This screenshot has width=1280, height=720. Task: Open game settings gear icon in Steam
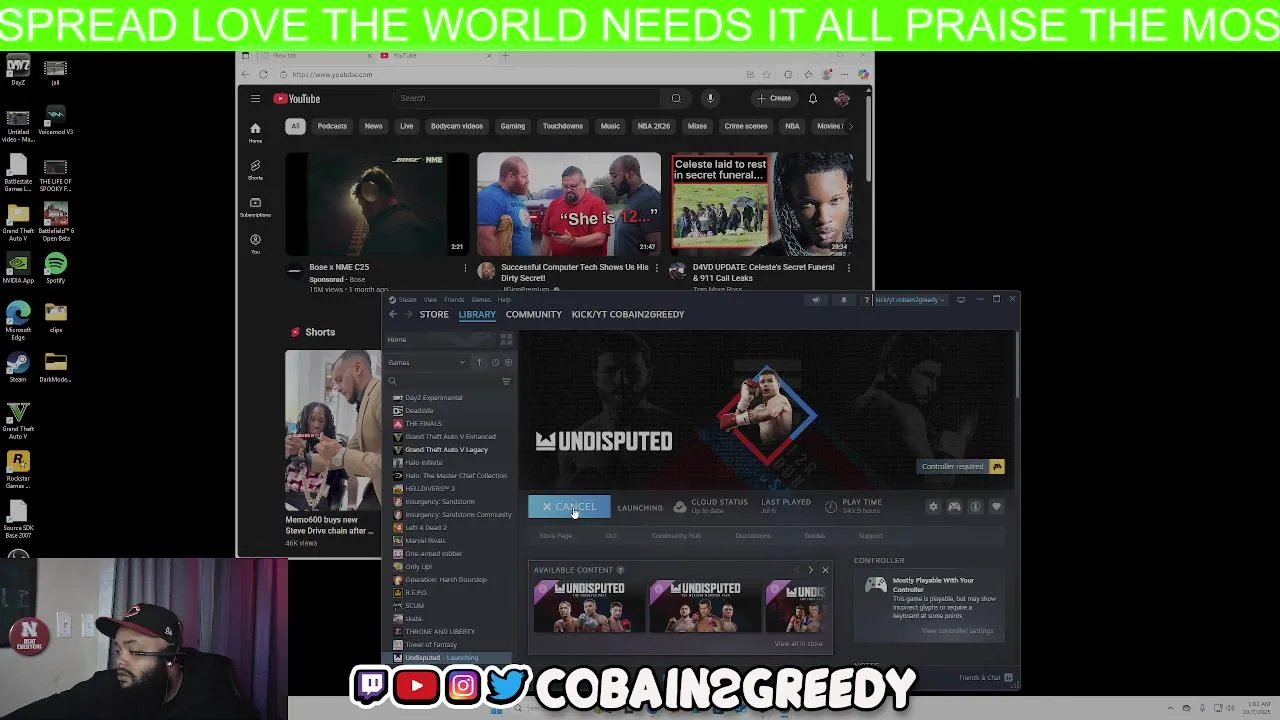[x=933, y=507]
